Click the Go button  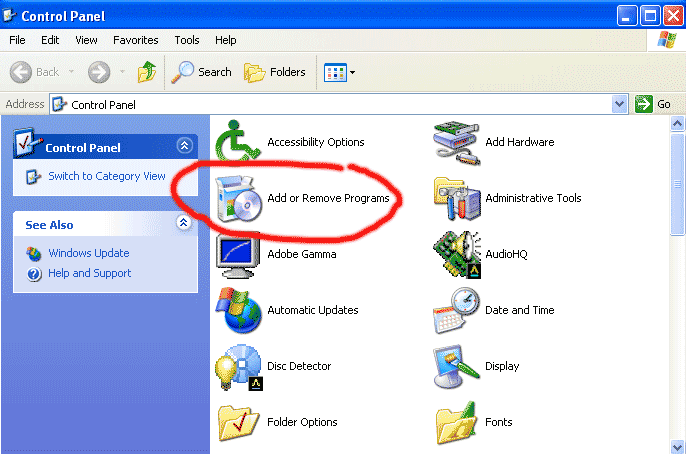(x=653, y=104)
